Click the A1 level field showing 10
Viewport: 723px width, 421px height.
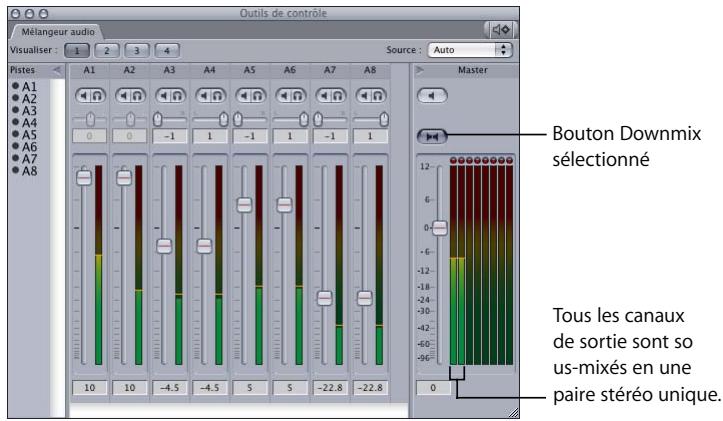tap(89, 388)
